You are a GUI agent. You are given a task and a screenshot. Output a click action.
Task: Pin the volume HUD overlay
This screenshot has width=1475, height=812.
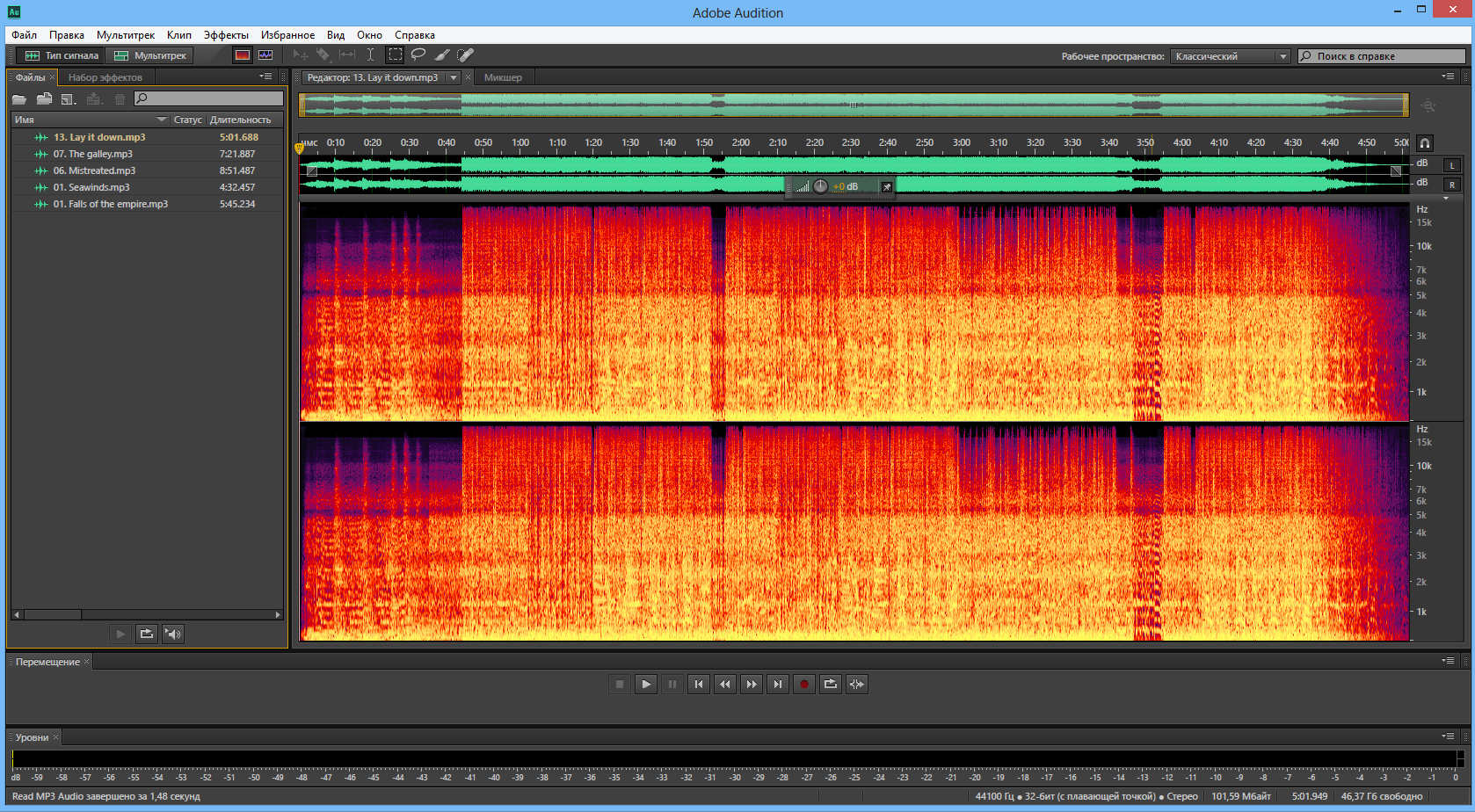(887, 186)
